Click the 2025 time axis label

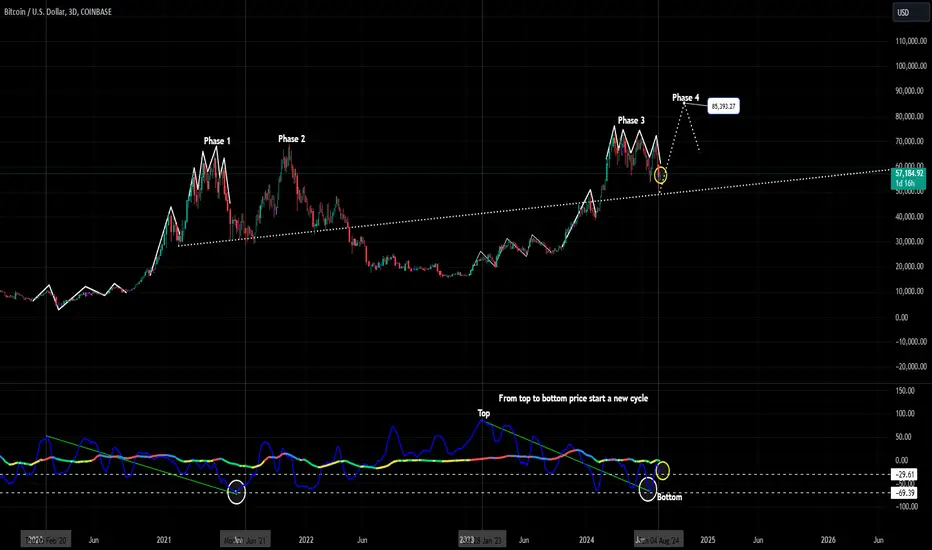(x=708, y=540)
